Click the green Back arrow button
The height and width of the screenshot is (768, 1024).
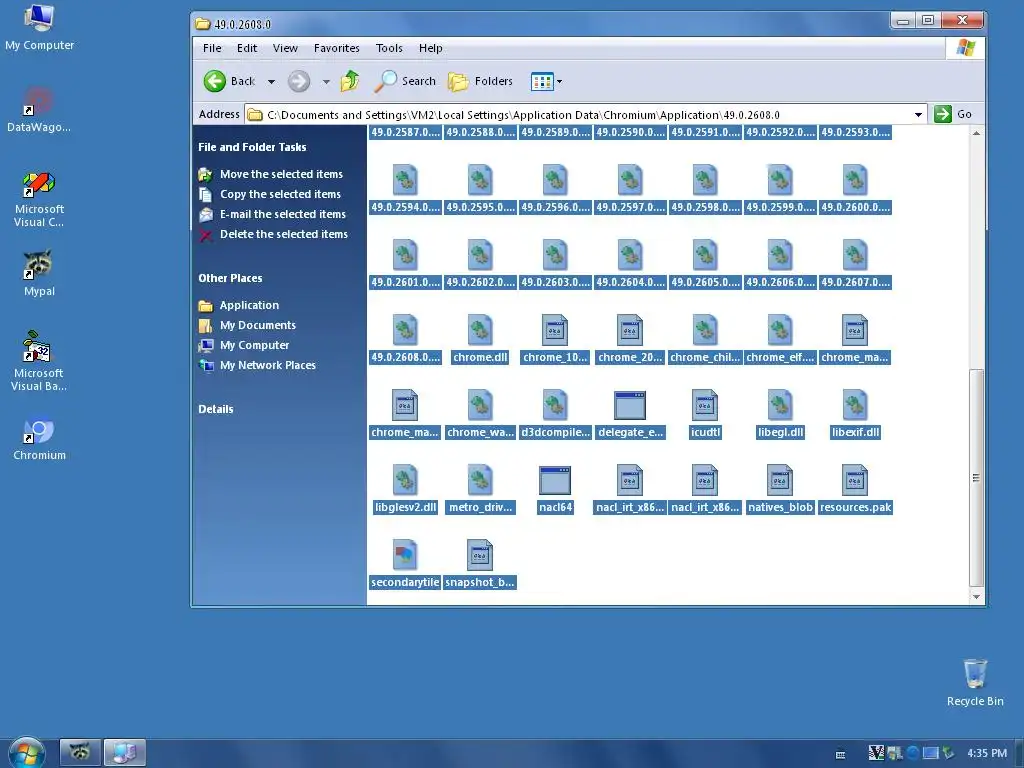[x=215, y=82]
